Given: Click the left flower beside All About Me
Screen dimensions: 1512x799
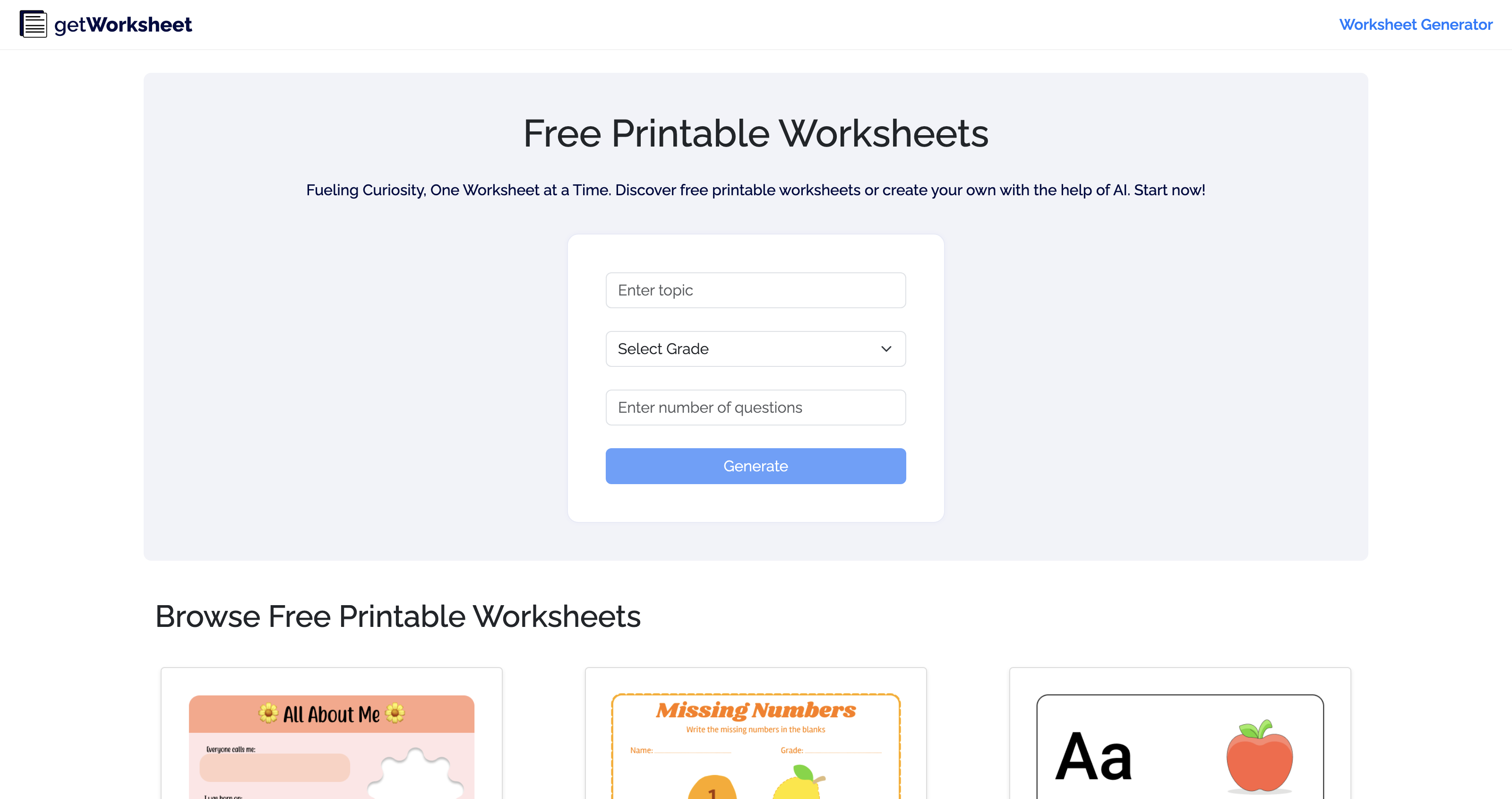Looking at the screenshot, I should tap(268, 713).
